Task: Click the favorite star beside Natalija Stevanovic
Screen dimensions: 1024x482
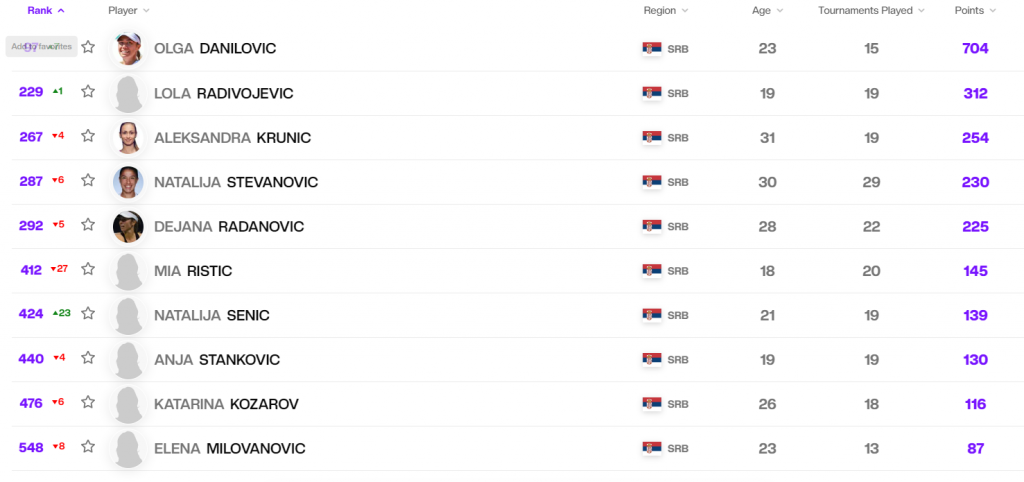Action: [88, 181]
